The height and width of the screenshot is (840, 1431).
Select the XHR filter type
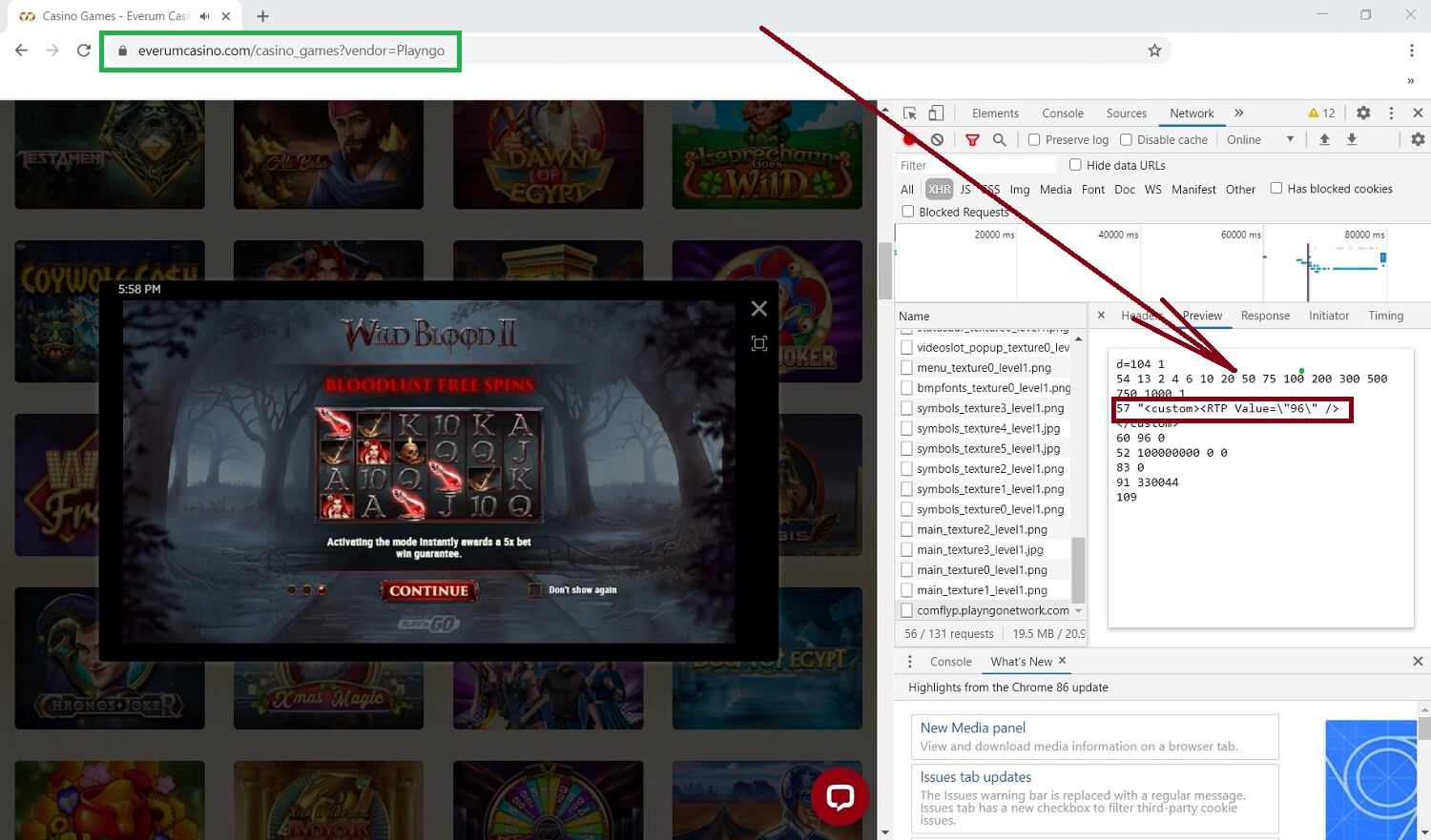[940, 189]
